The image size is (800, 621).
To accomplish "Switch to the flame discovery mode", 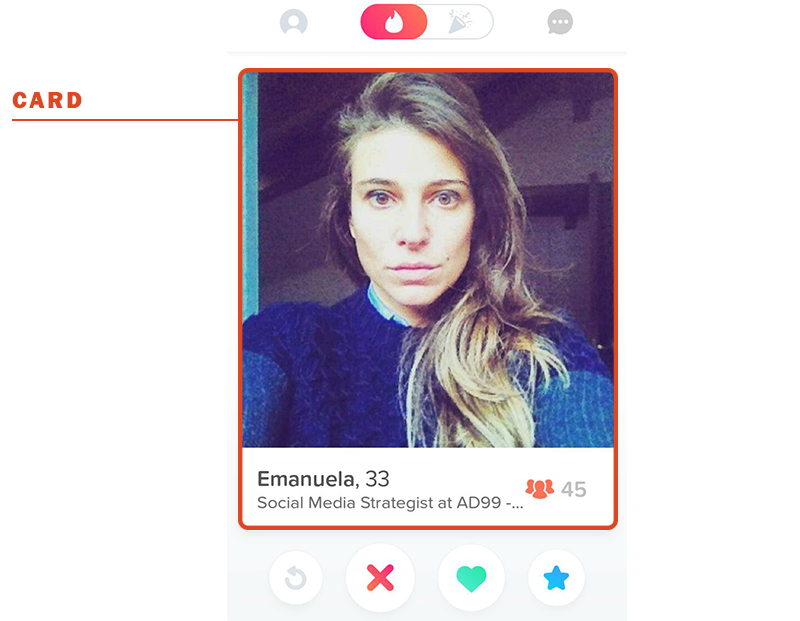I will (394, 22).
